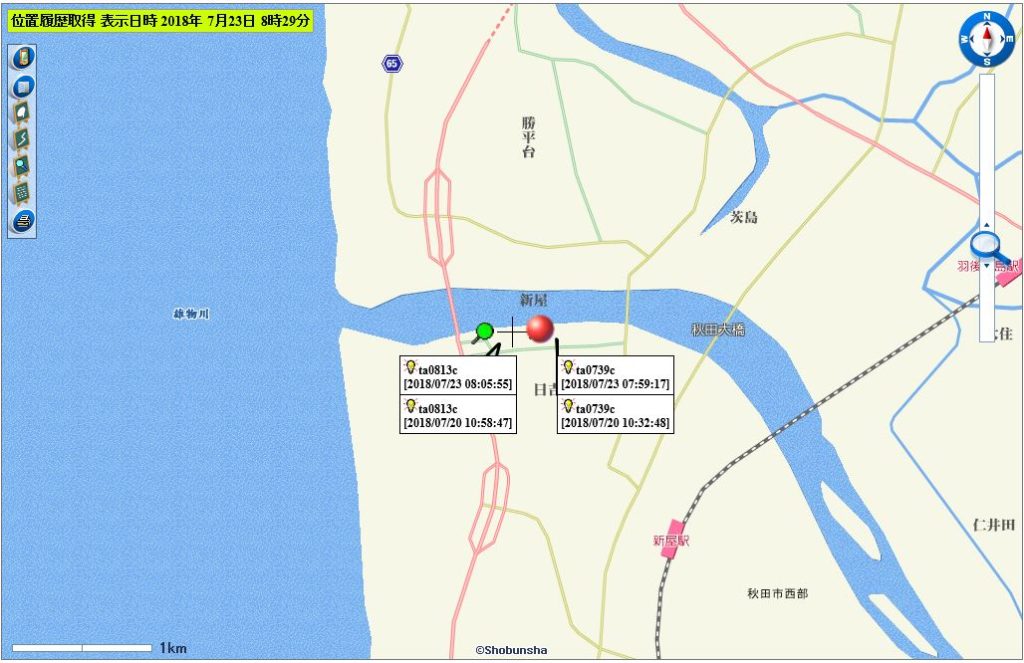Screen dimensions: 1024x663
Task: Click the compass rose icon
Action: click(986, 39)
